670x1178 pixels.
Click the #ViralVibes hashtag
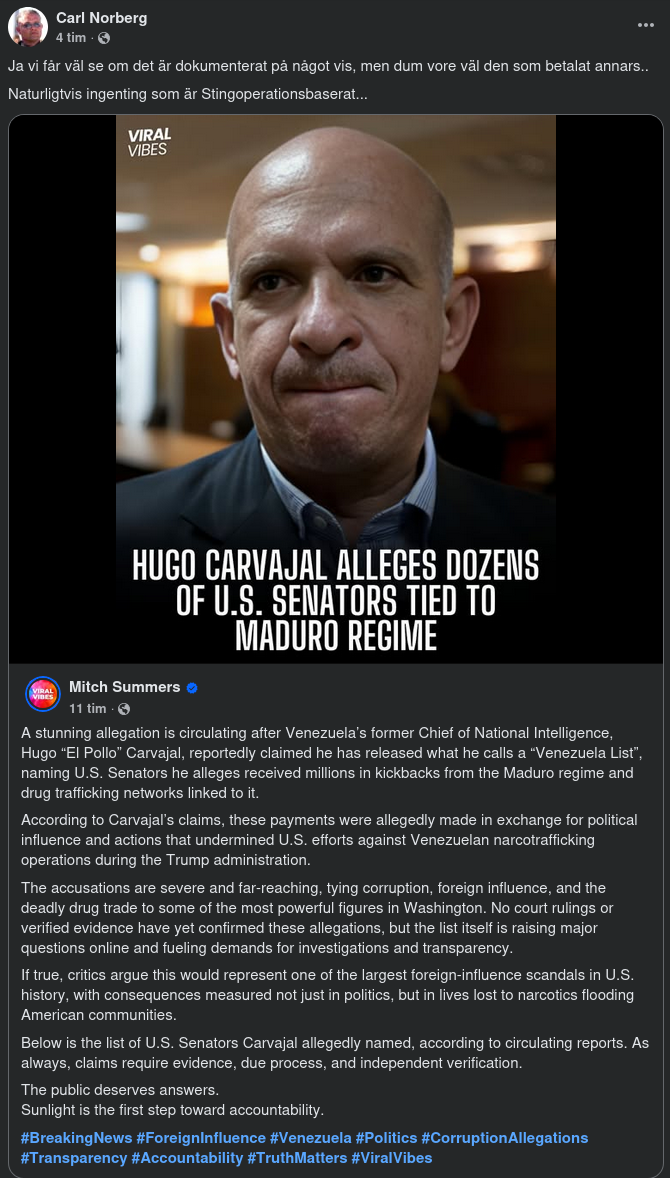point(392,1158)
